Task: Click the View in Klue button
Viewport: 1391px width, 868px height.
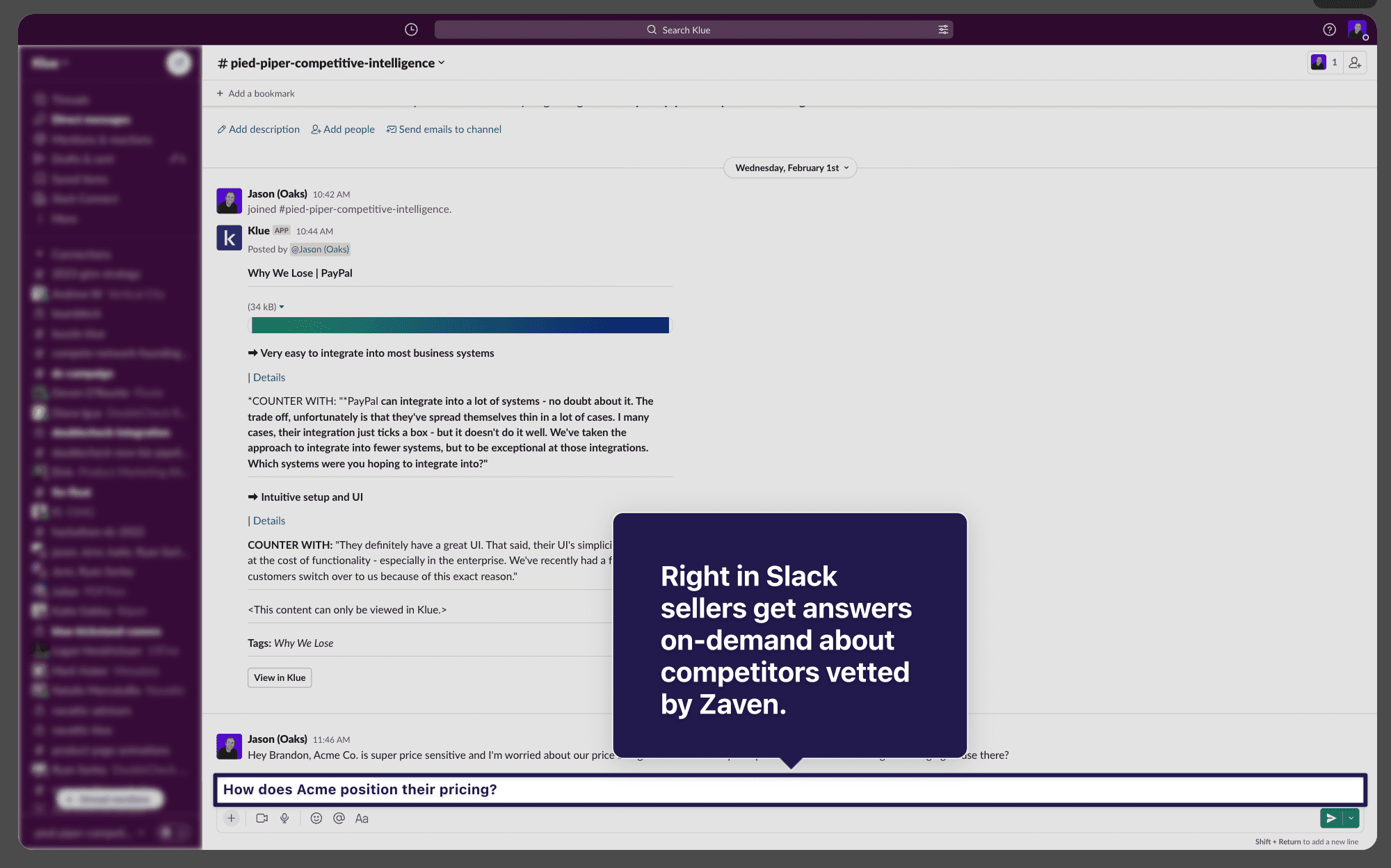Action: tap(280, 677)
